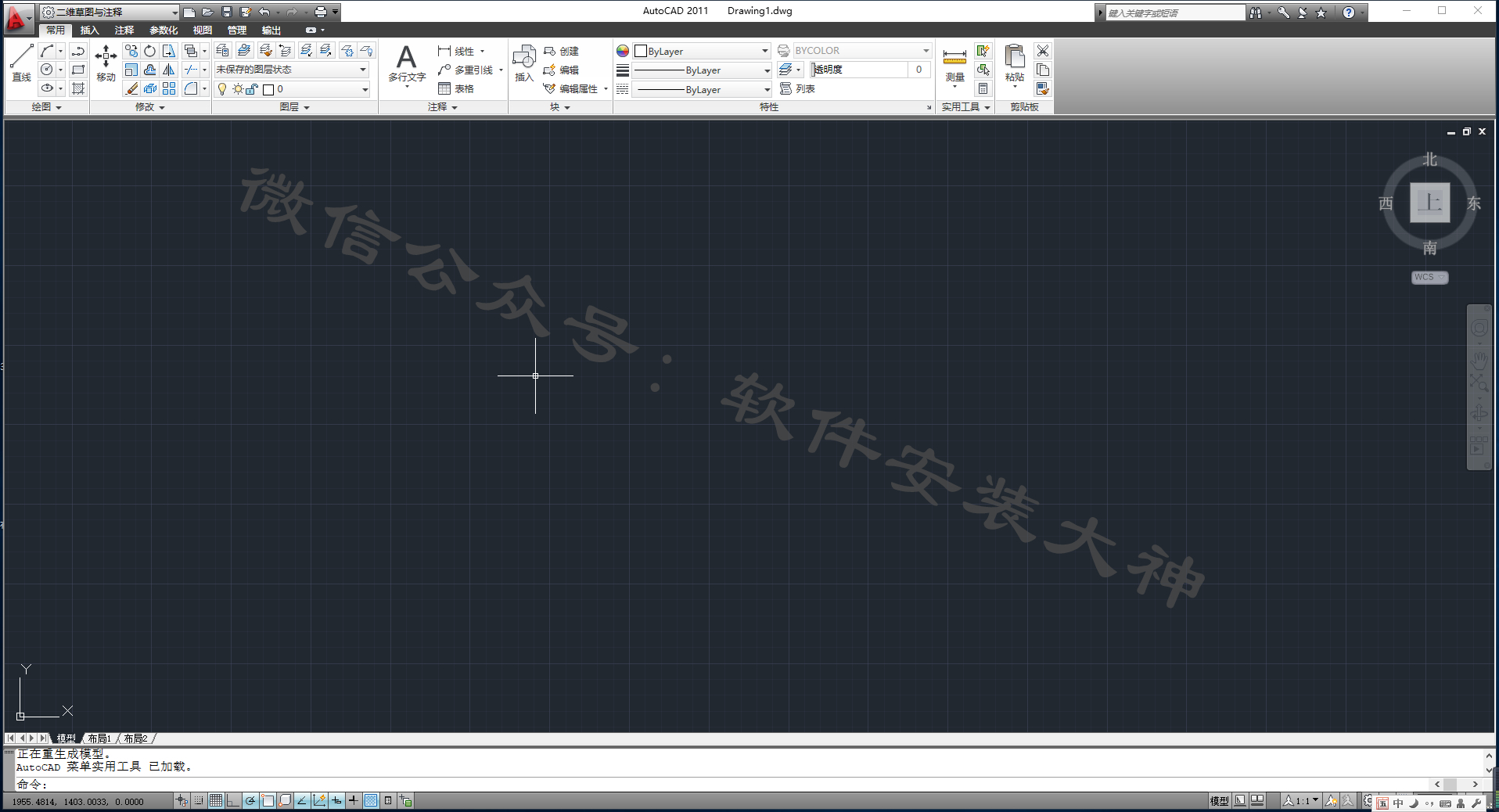Open the Parametric (参数化) ribbon tab
The width and height of the screenshot is (1499, 812).
(164, 30)
